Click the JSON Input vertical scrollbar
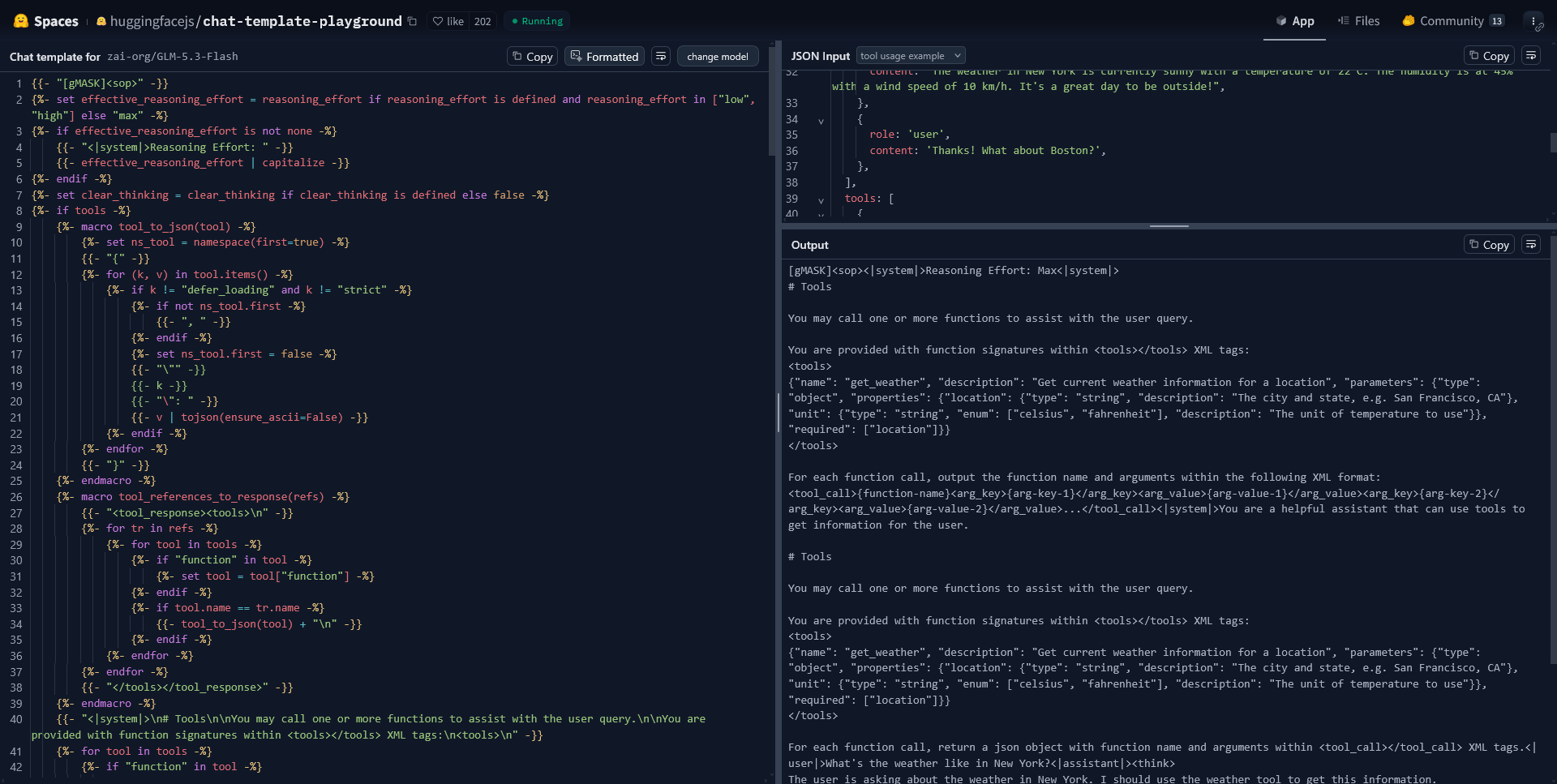The width and height of the screenshot is (1557, 784). pyautogui.click(x=1552, y=144)
